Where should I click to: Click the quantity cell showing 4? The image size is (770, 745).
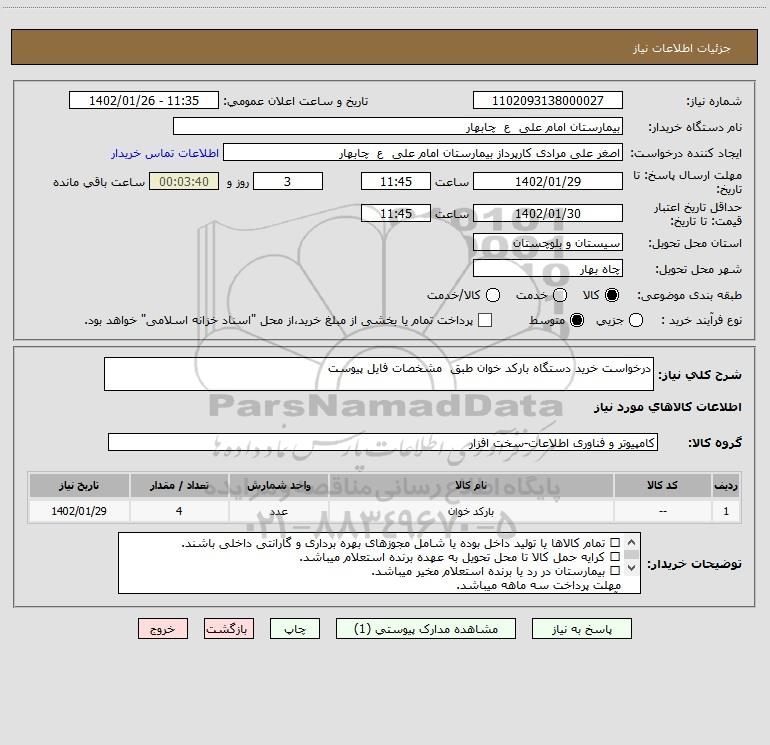[x=179, y=511]
